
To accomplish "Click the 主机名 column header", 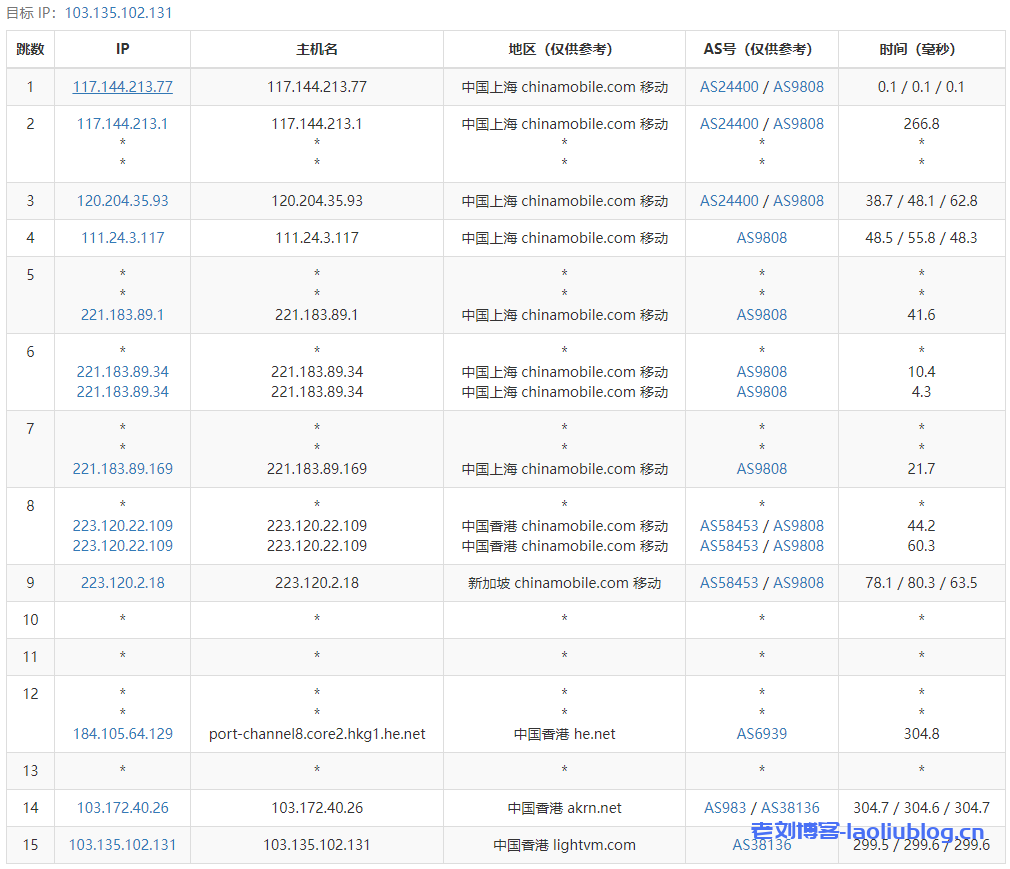I will 317,49.
